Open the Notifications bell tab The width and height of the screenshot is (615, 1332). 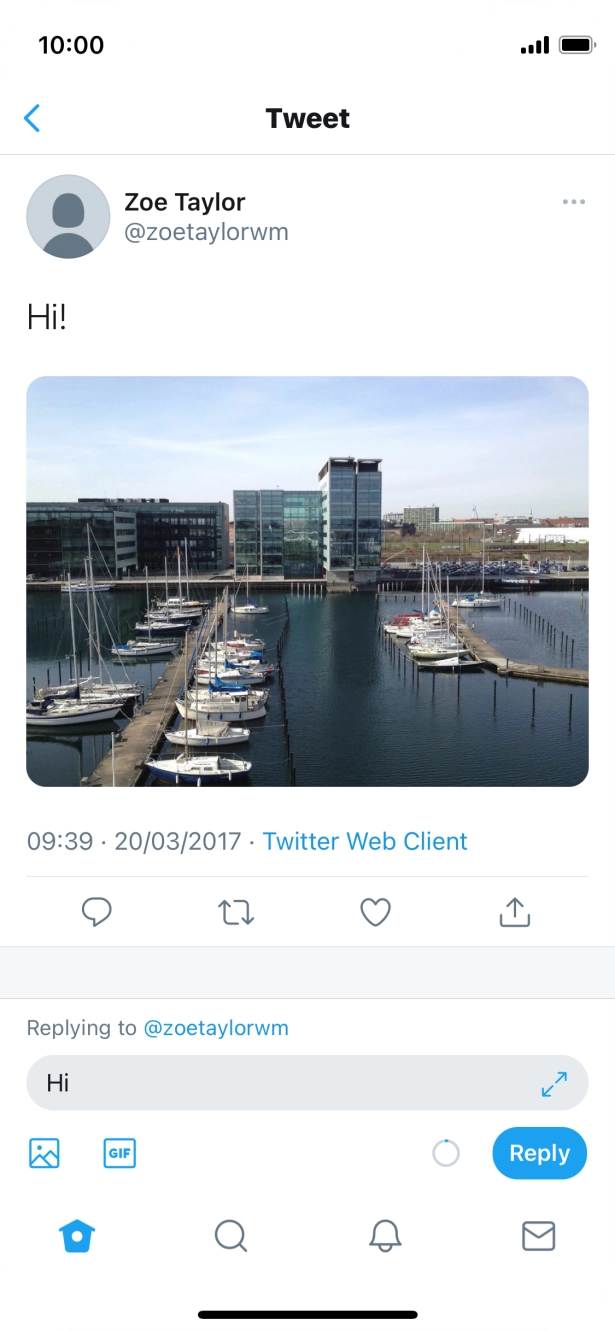pyautogui.click(x=385, y=1237)
